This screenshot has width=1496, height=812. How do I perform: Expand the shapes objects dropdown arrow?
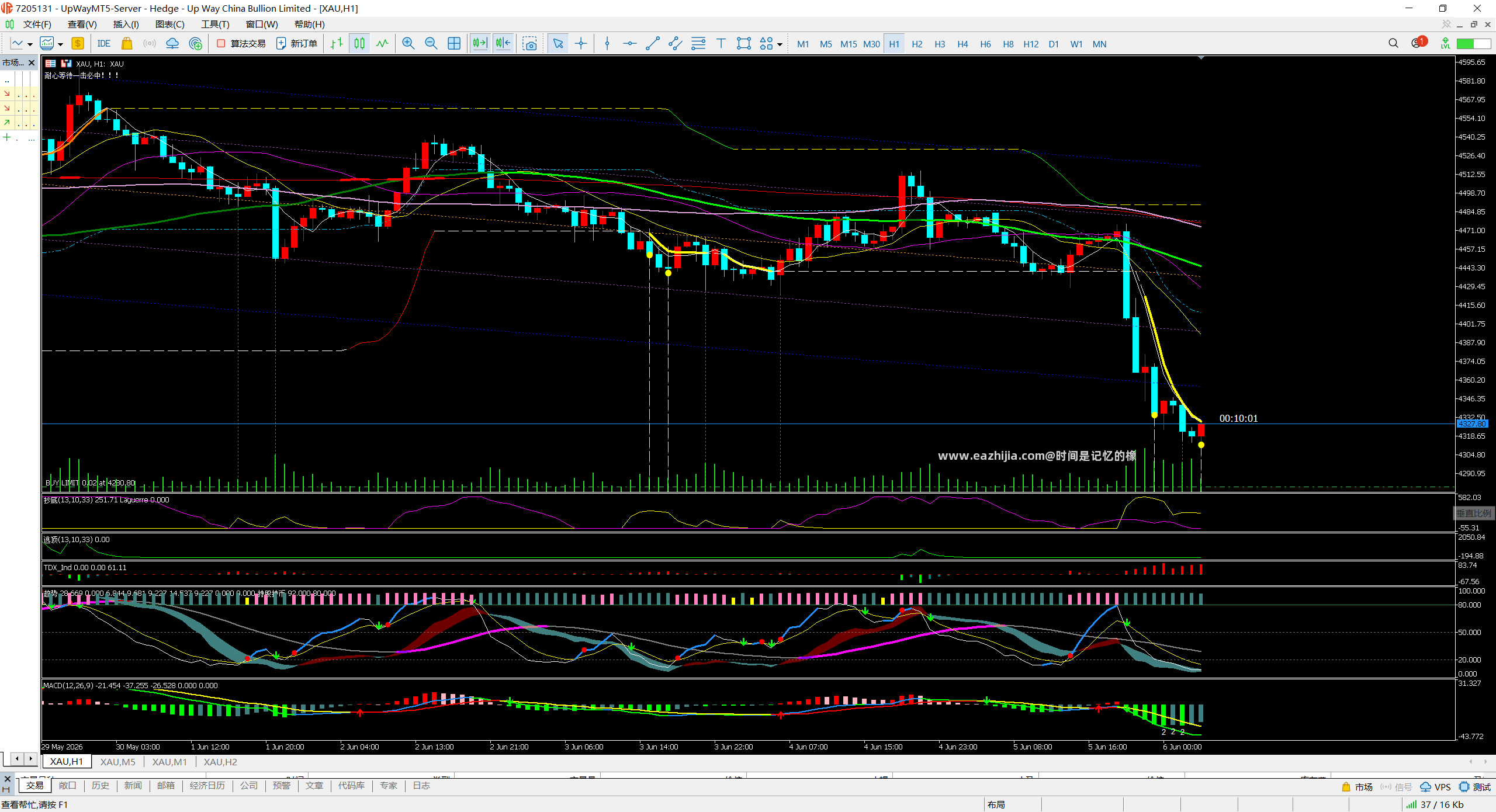[780, 44]
